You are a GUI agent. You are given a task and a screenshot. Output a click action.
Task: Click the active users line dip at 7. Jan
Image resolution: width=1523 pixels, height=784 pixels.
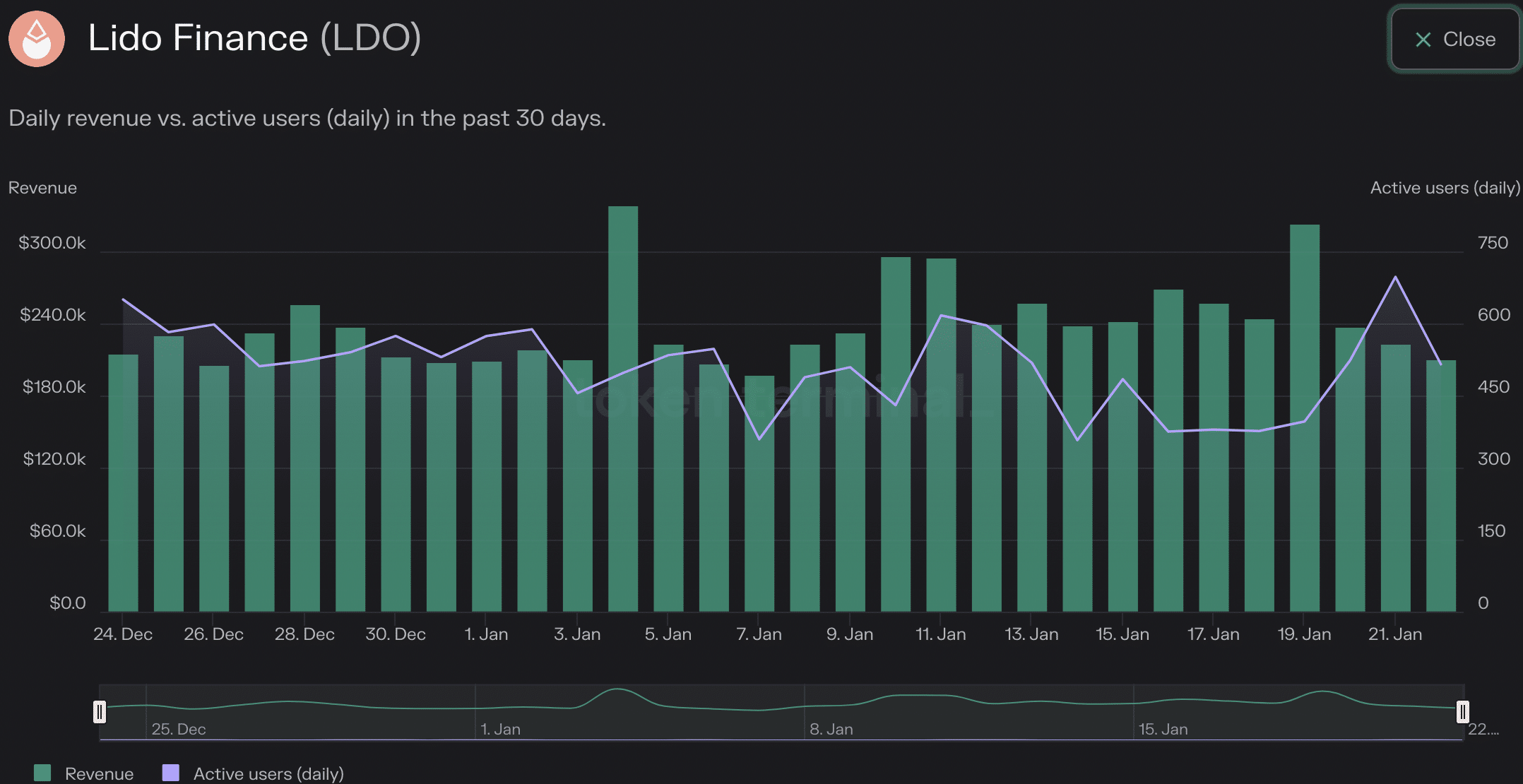(x=759, y=439)
